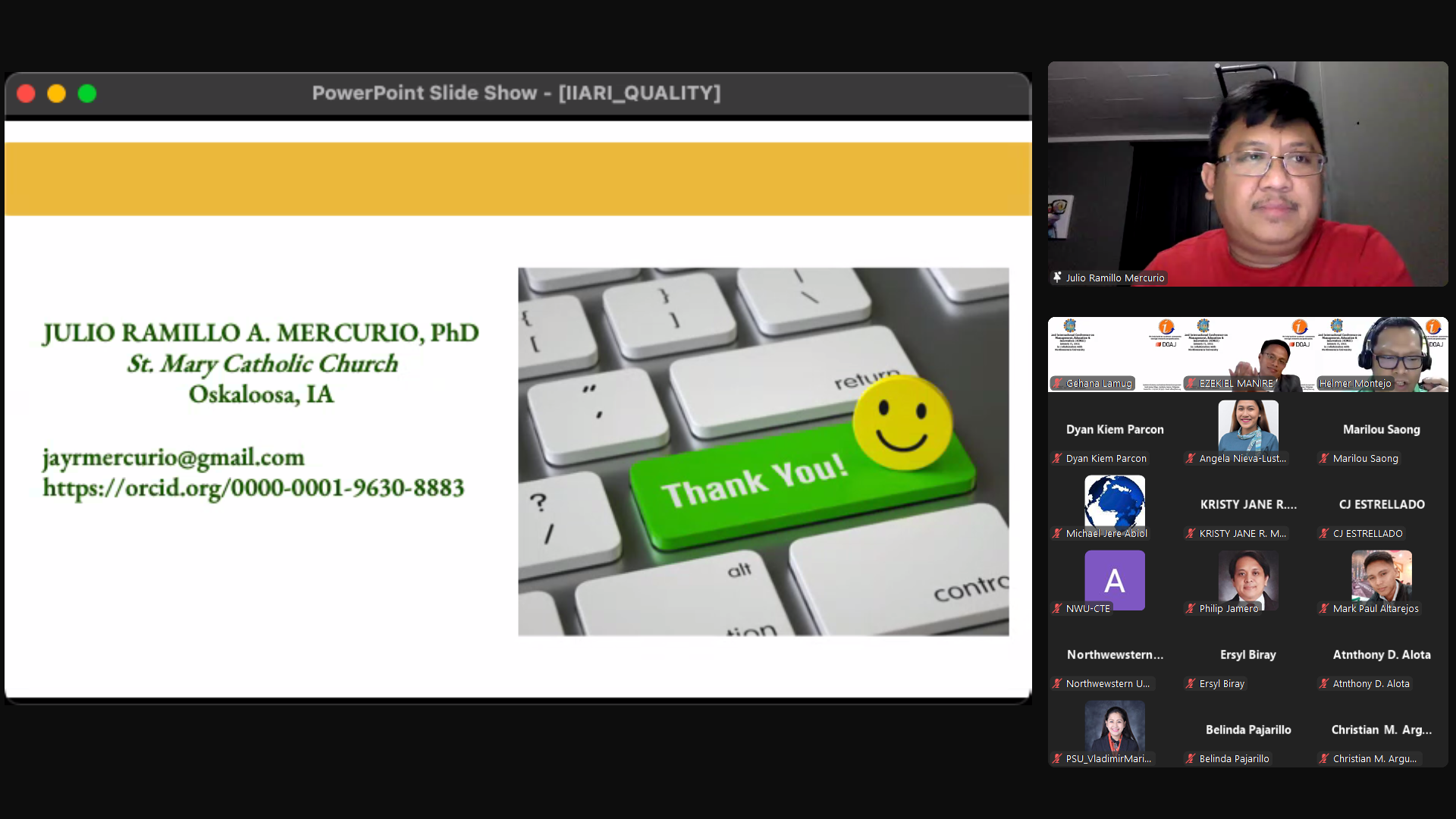Click muted mic icon beside Belinda Pajarillo
Image resolution: width=1456 pixels, height=819 pixels.
point(1191,758)
